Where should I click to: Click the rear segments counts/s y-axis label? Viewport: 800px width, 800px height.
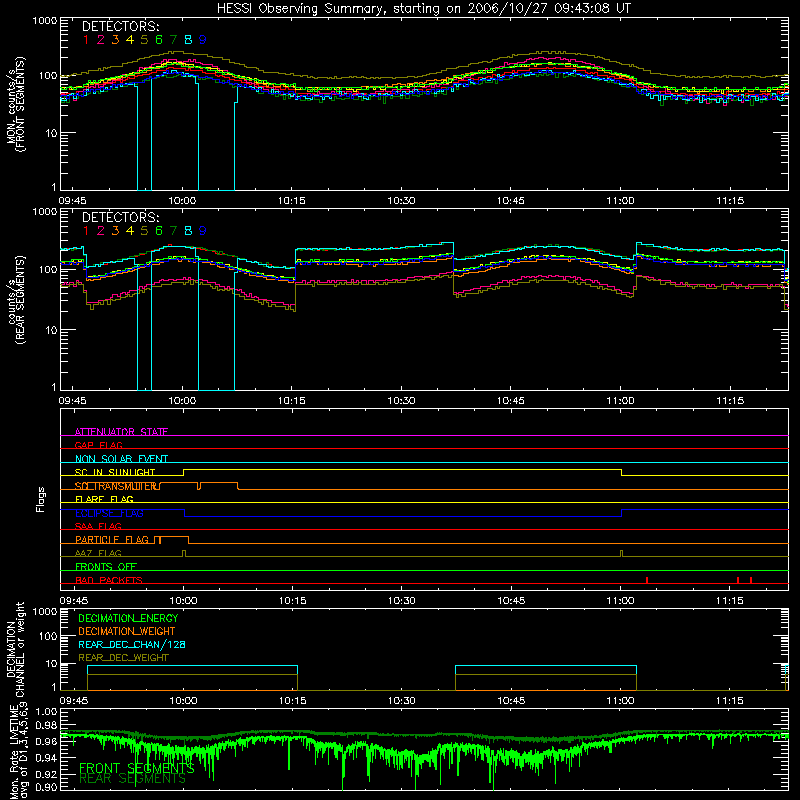click(16, 300)
